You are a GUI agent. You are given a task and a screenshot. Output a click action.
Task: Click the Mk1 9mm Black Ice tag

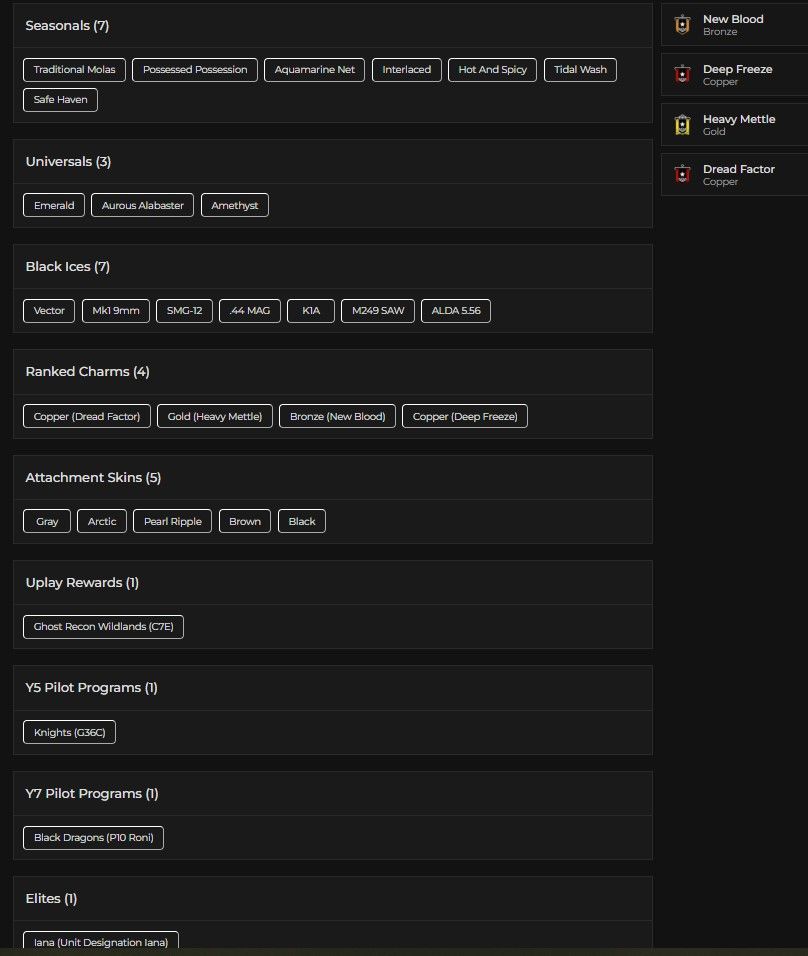click(116, 311)
